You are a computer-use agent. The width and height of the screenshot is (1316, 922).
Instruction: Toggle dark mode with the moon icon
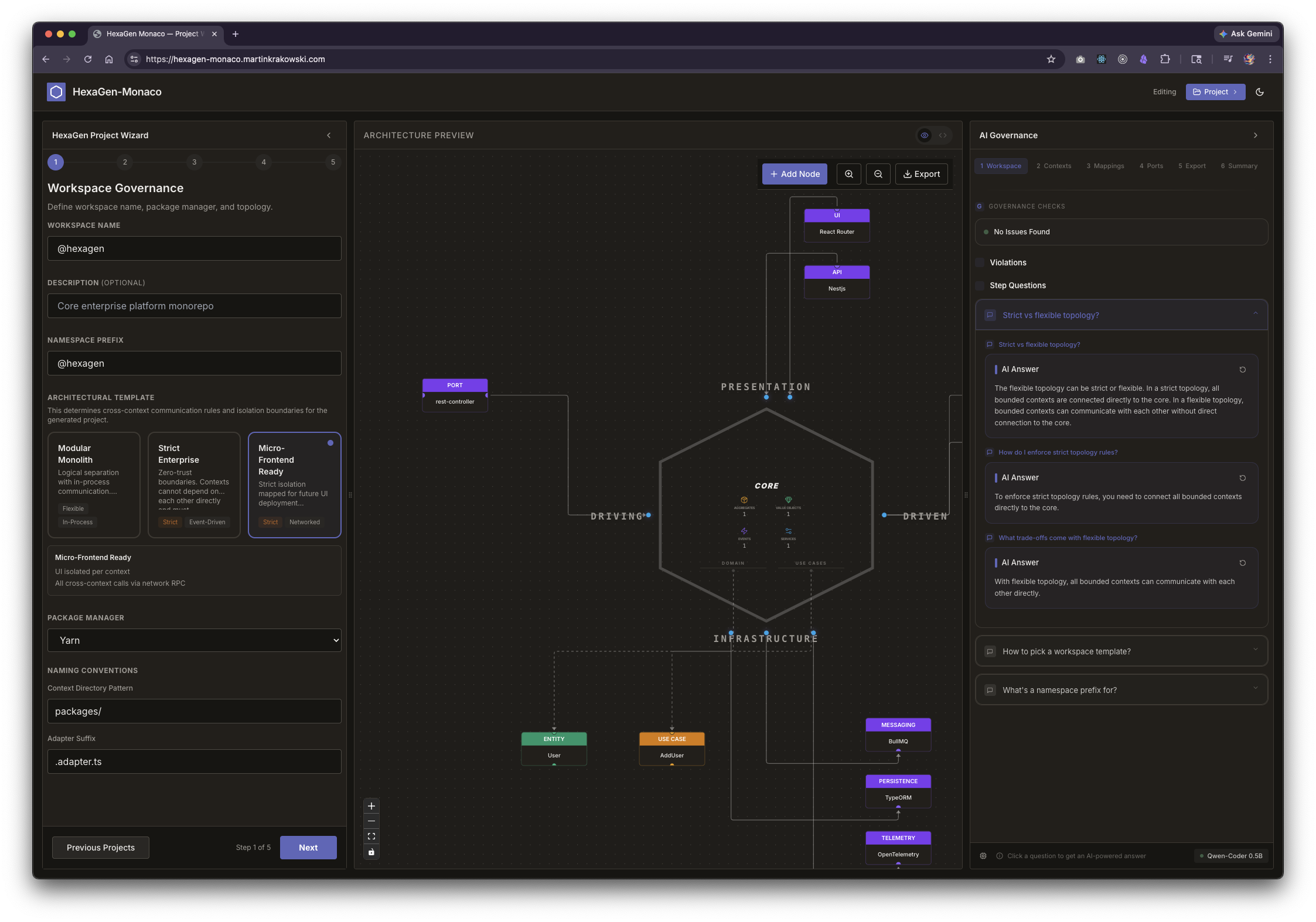[x=1260, y=92]
